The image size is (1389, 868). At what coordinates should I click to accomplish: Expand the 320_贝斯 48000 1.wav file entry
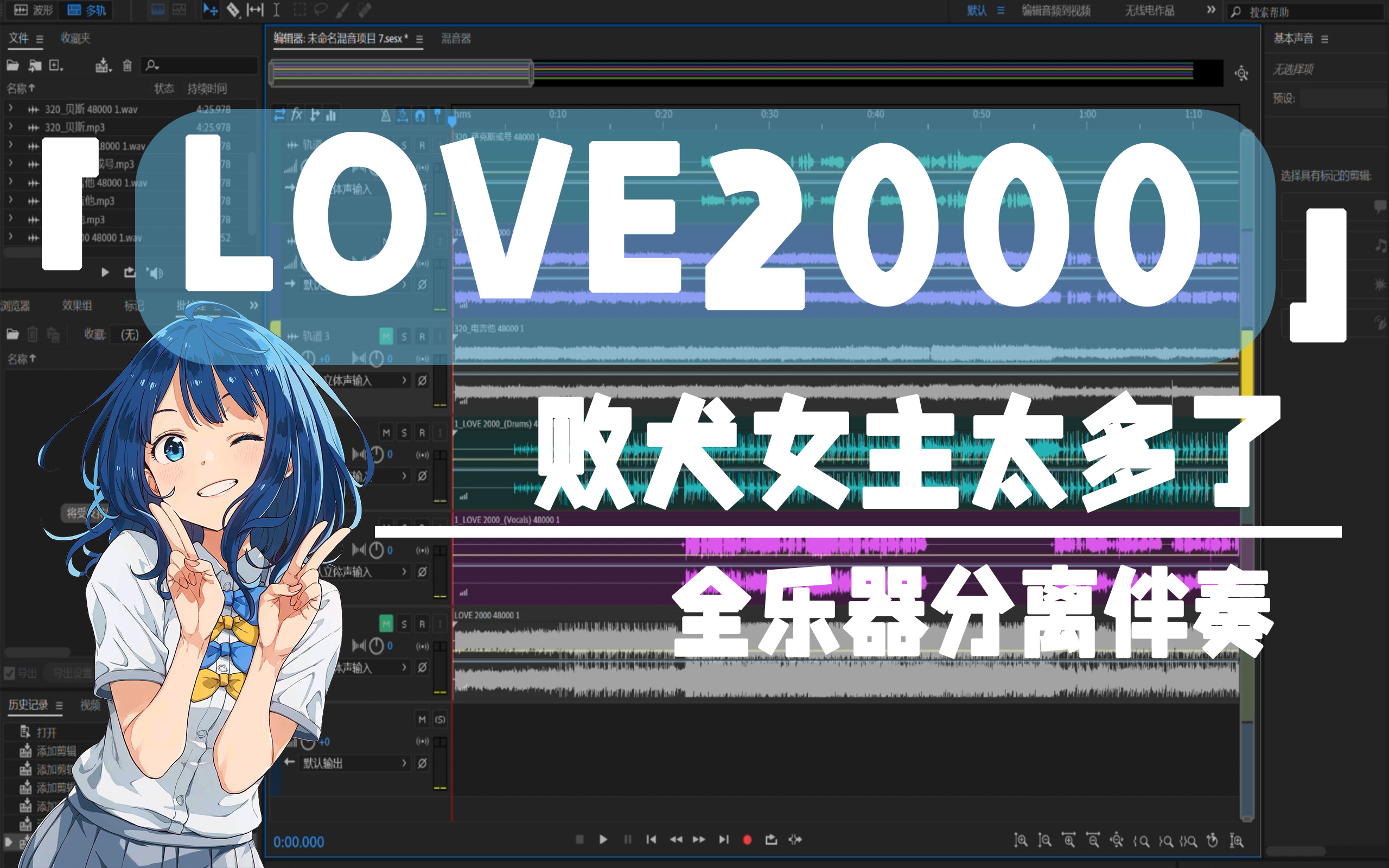click(10, 108)
